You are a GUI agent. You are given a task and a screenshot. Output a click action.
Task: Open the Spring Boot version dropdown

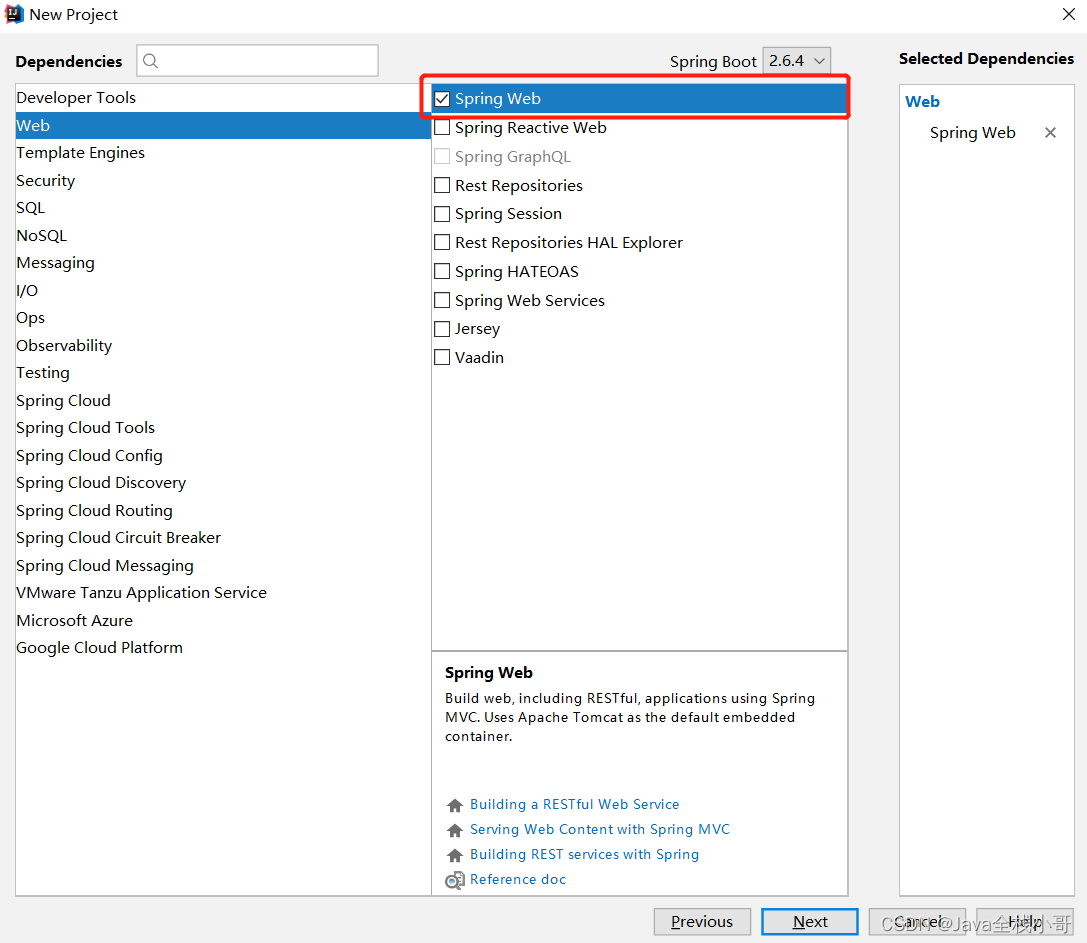tap(797, 61)
